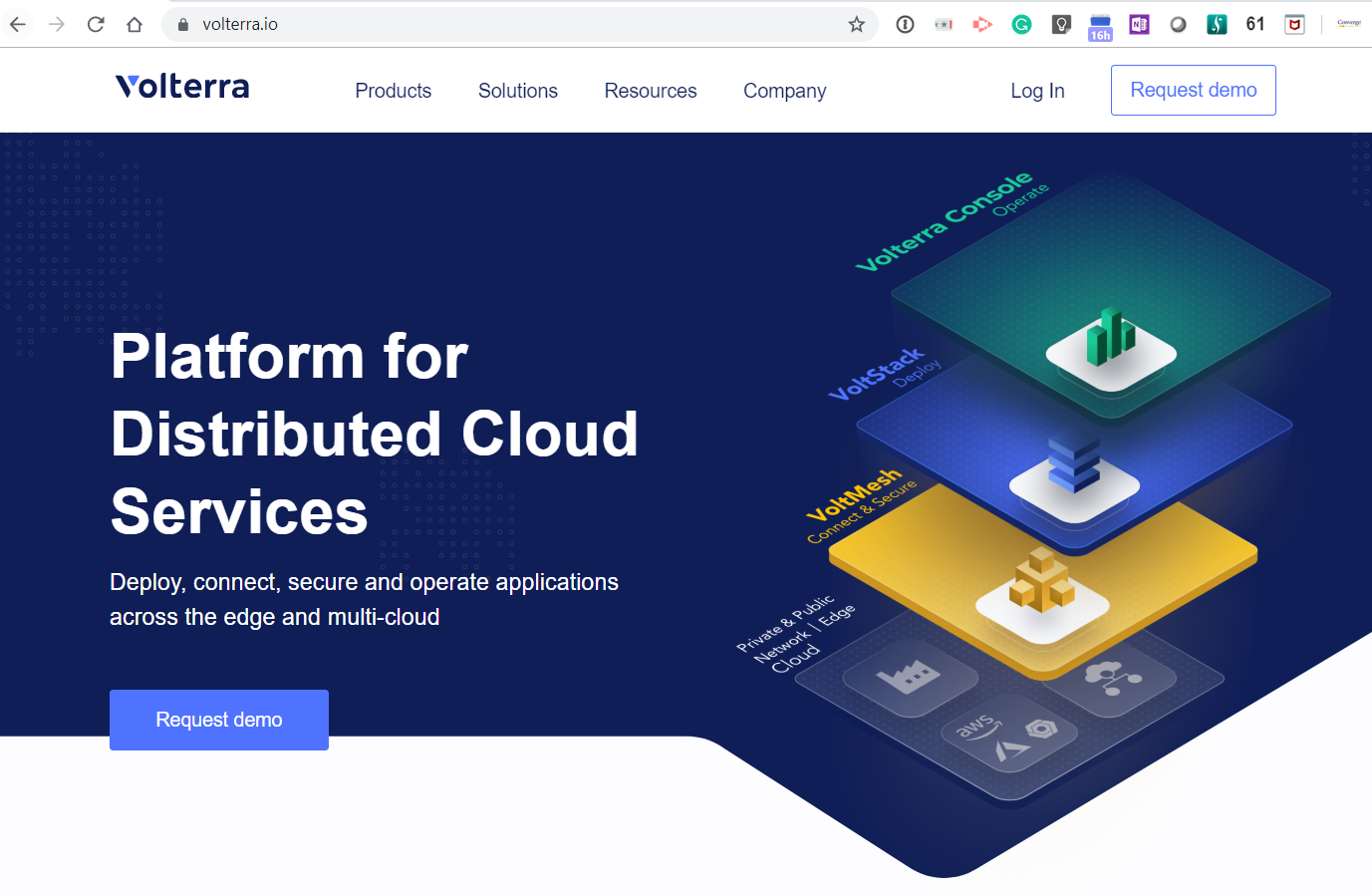Open the browser home page
1372x896 pixels.
coord(135,24)
